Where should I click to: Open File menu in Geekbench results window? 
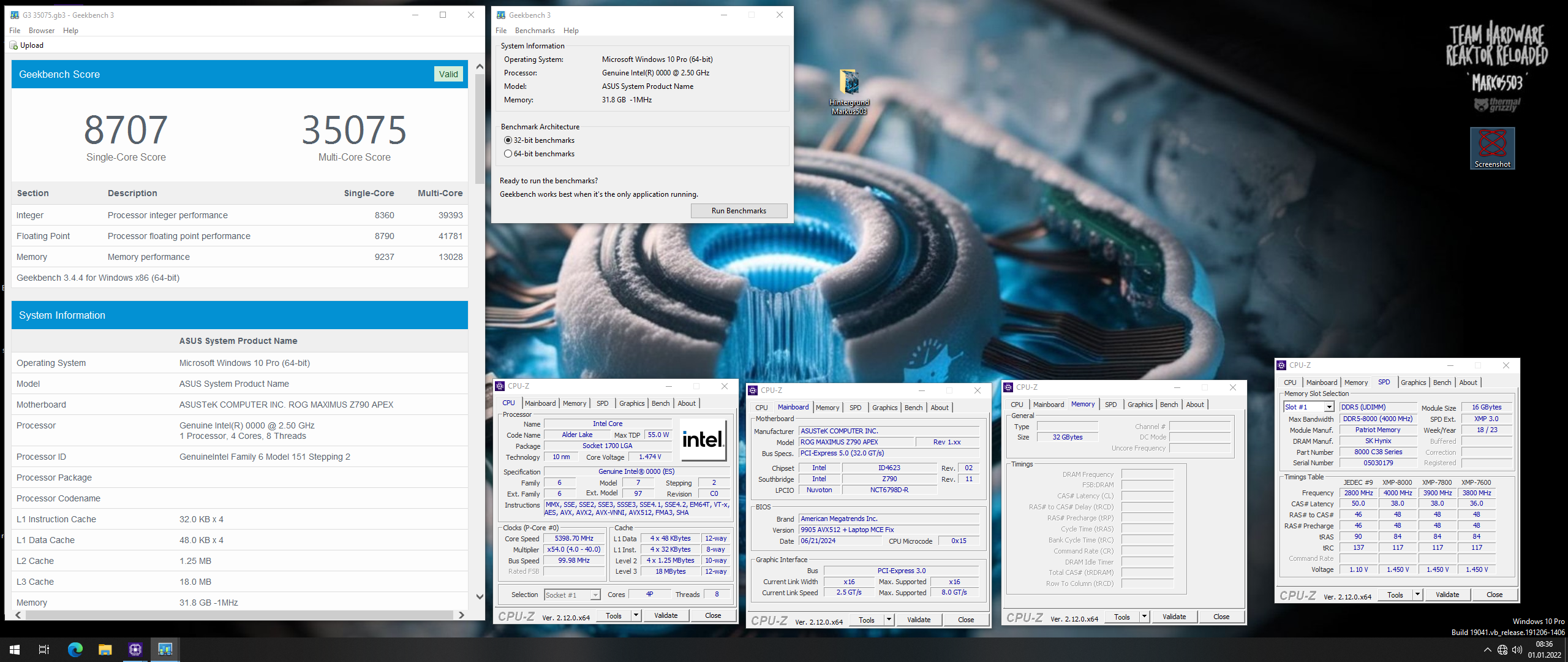[15, 31]
